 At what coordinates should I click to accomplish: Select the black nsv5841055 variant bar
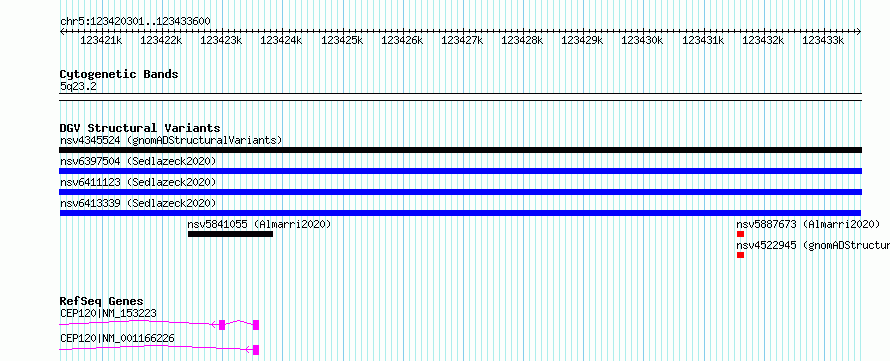click(230, 234)
